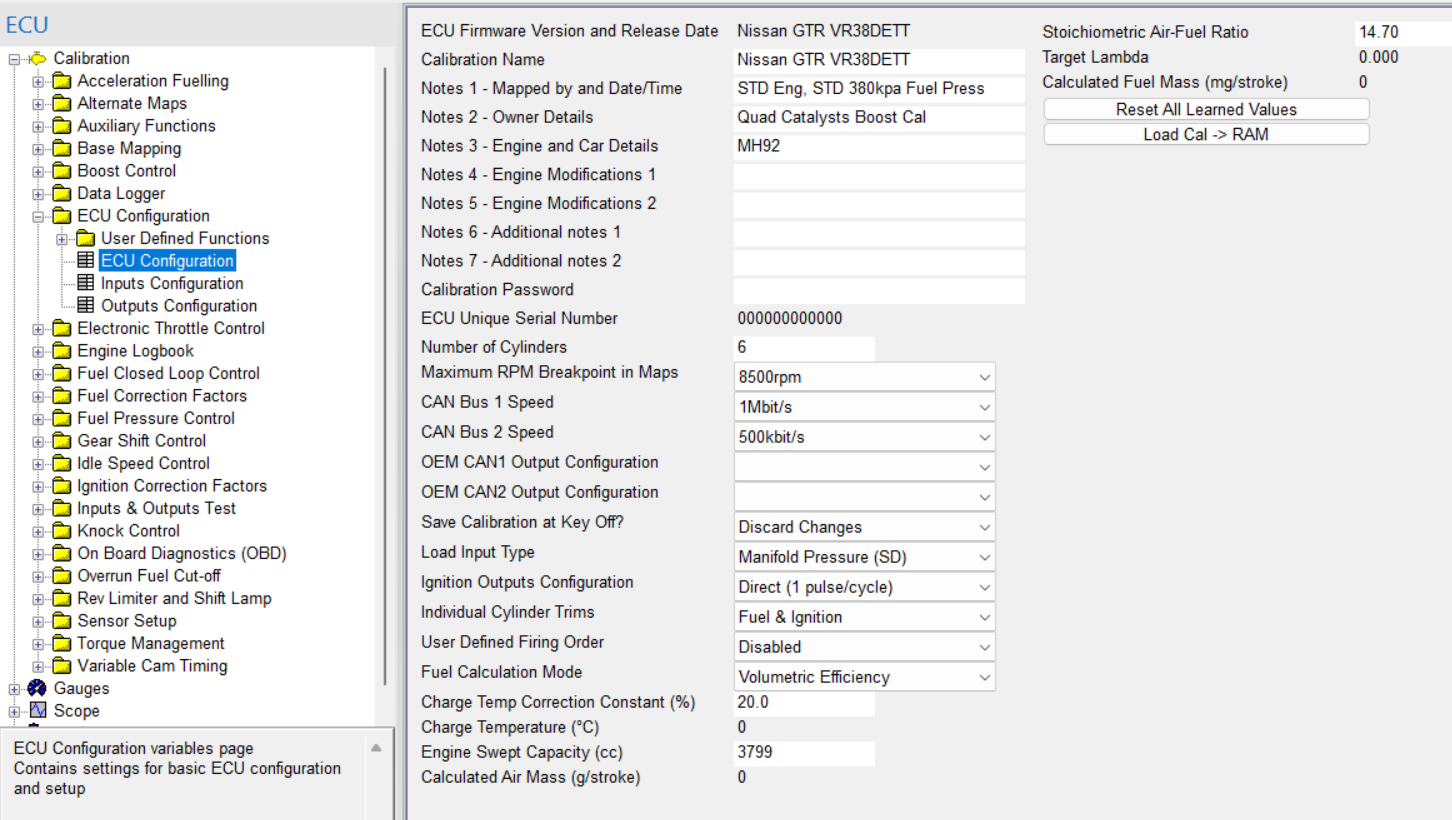Select Inputs Configuration in the tree
The width and height of the screenshot is (1452, 820).
[172, 284]
